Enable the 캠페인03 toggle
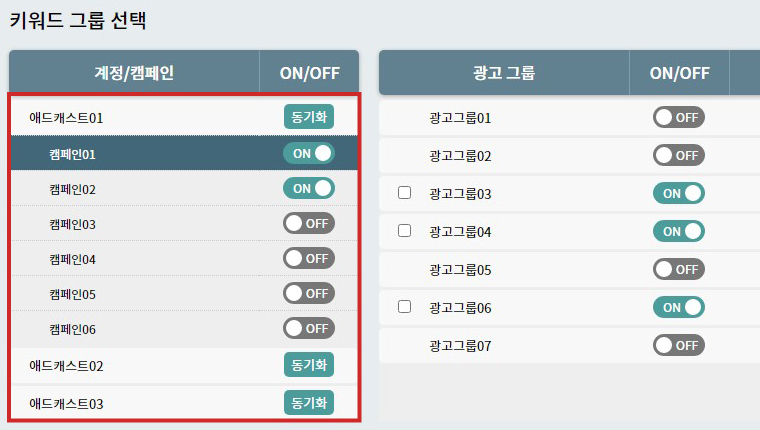Image resolution: width=760 pixels, height=430 pixels. (308, 223)
